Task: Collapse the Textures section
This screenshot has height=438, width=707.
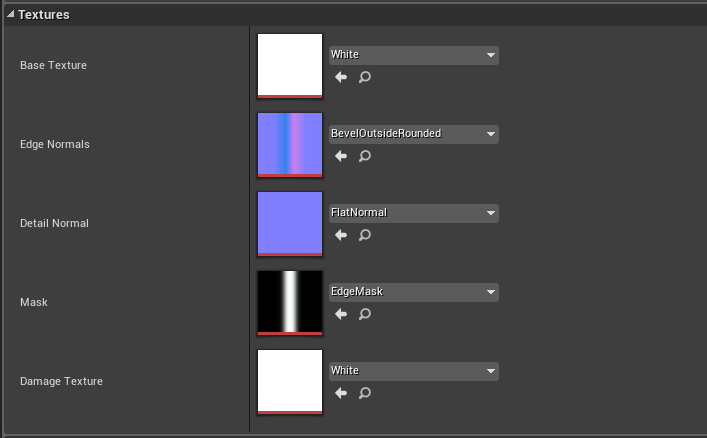Action: tap(11, 15)
